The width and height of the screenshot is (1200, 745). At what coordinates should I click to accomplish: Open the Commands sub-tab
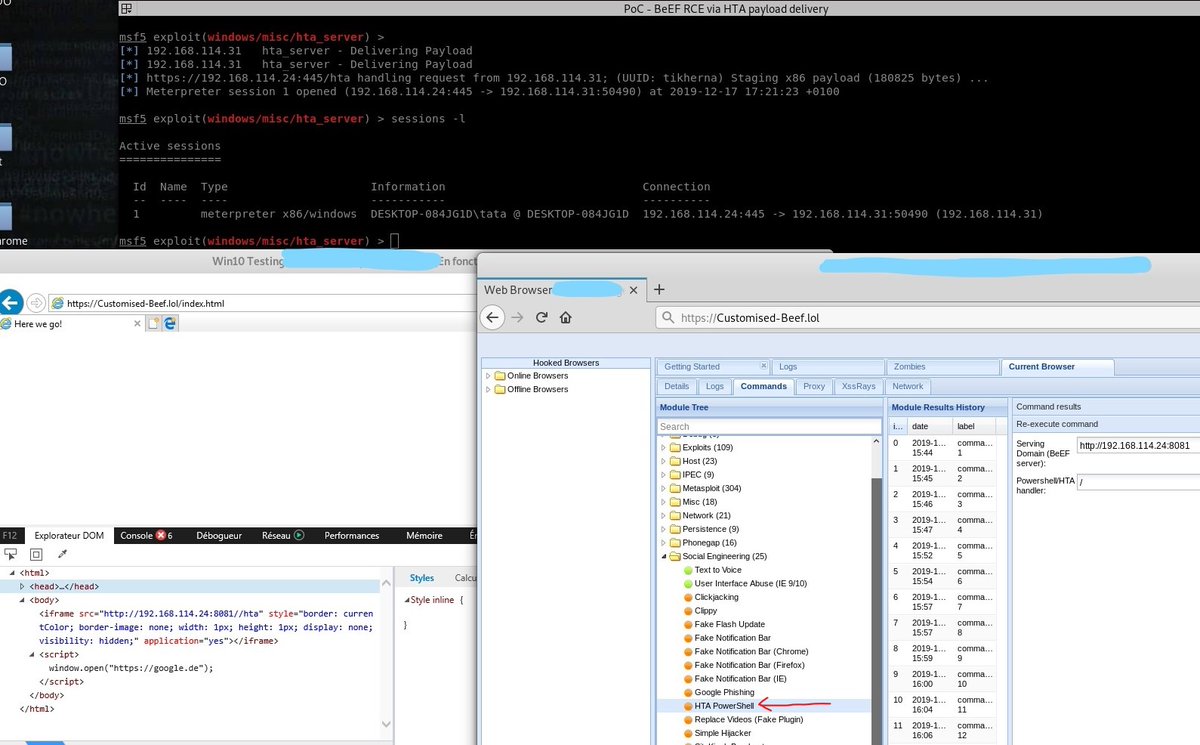[763, 386]
